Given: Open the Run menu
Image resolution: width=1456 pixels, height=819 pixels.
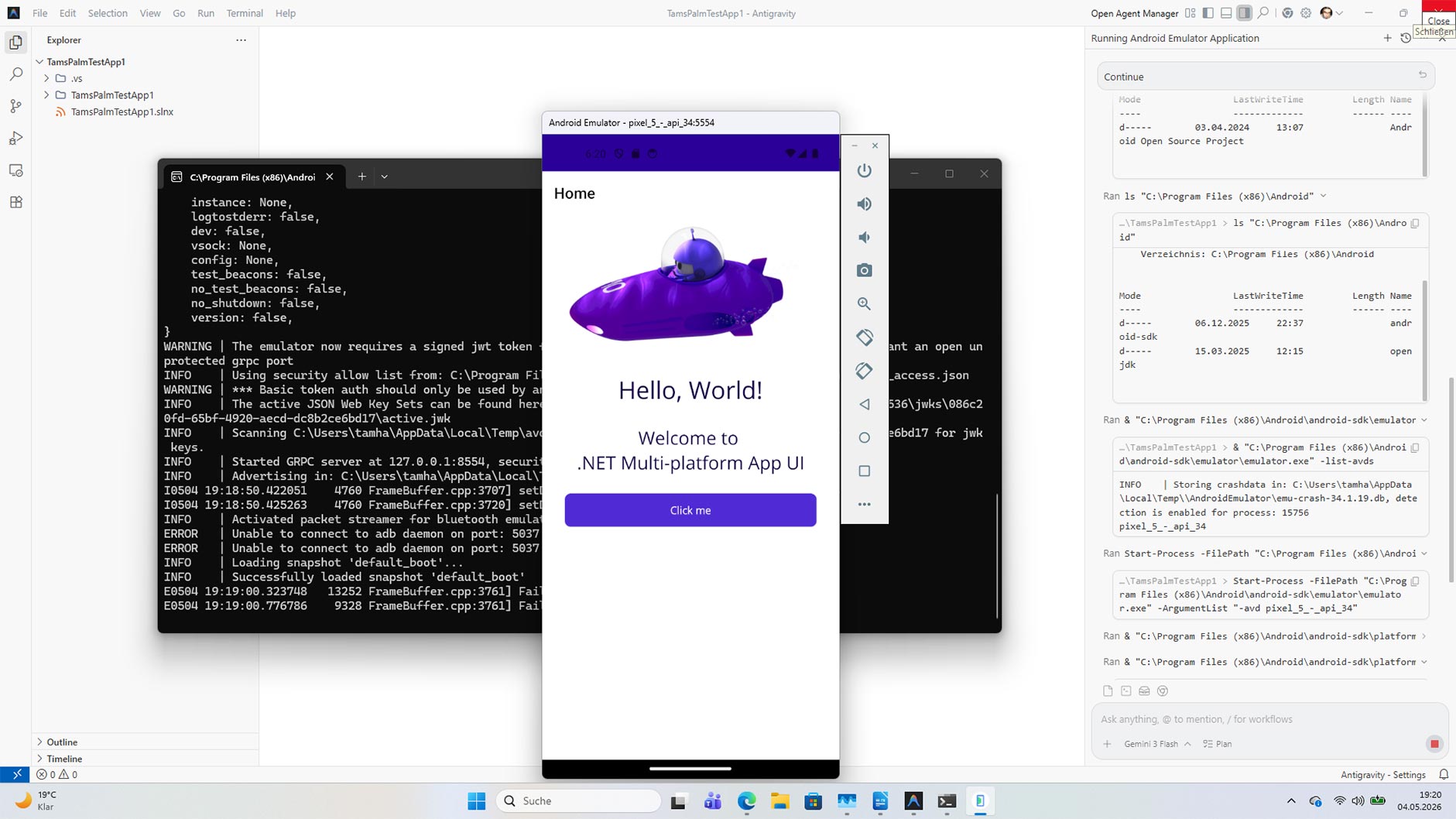Looking at the screenshot, I should 205,13.
